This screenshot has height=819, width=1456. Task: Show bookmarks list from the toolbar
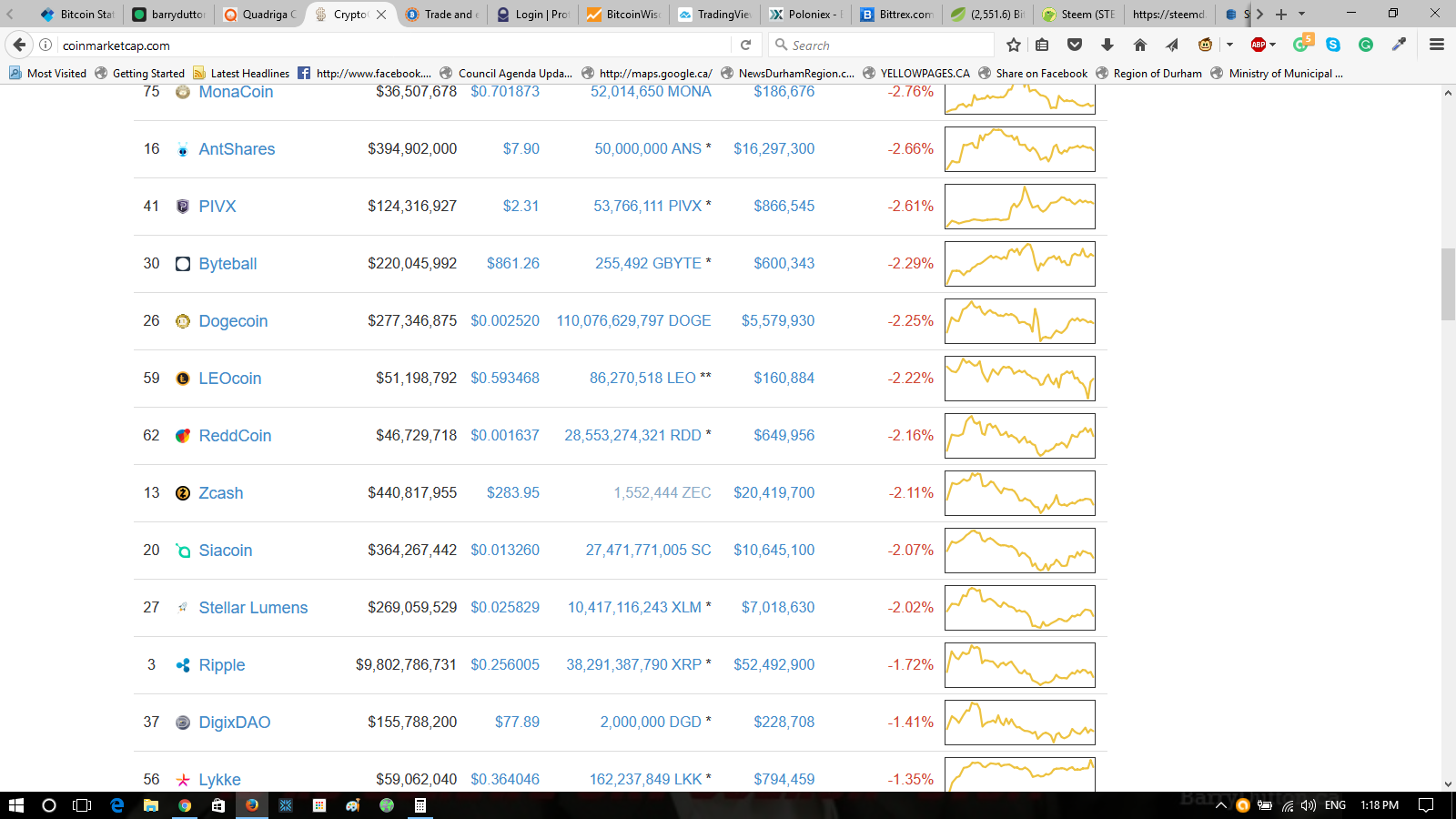pos(1043,45)
